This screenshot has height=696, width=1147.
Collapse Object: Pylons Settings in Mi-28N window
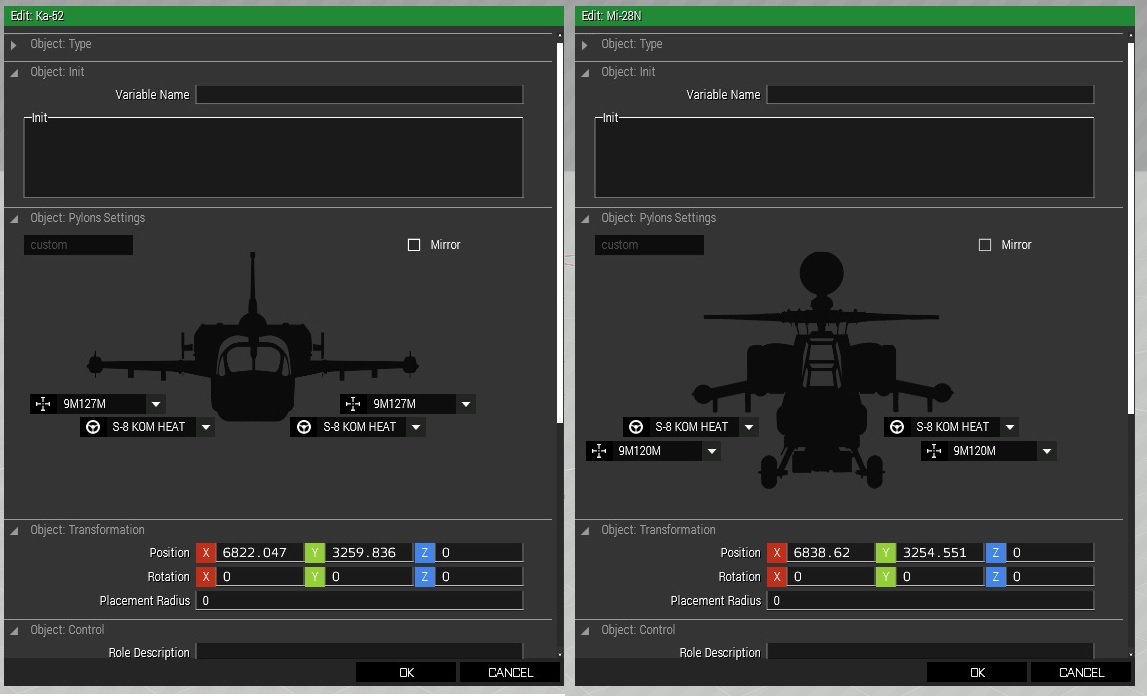(585, 218)
